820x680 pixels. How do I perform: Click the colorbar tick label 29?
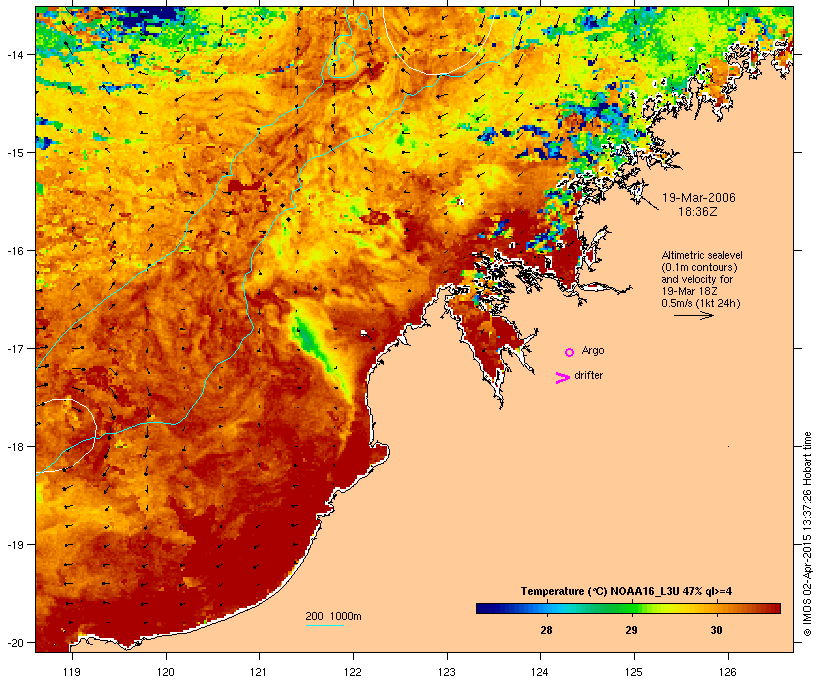631,630
